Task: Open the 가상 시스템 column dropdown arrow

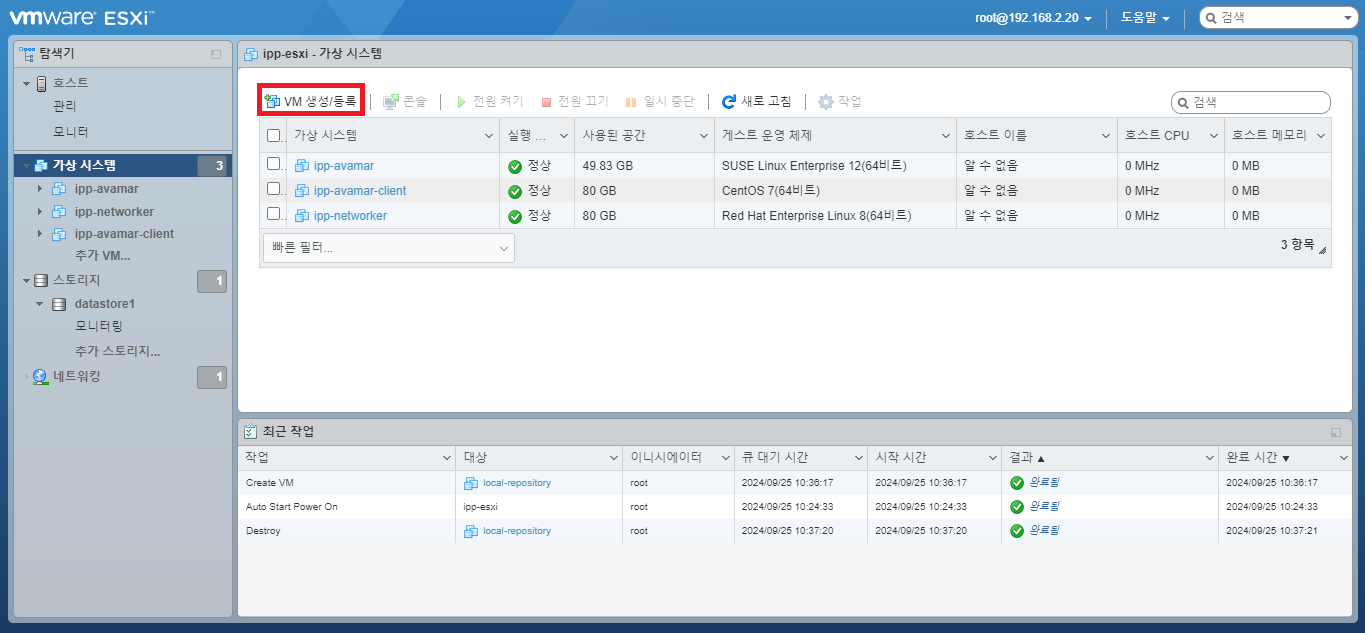Action: tap(489, 136)
